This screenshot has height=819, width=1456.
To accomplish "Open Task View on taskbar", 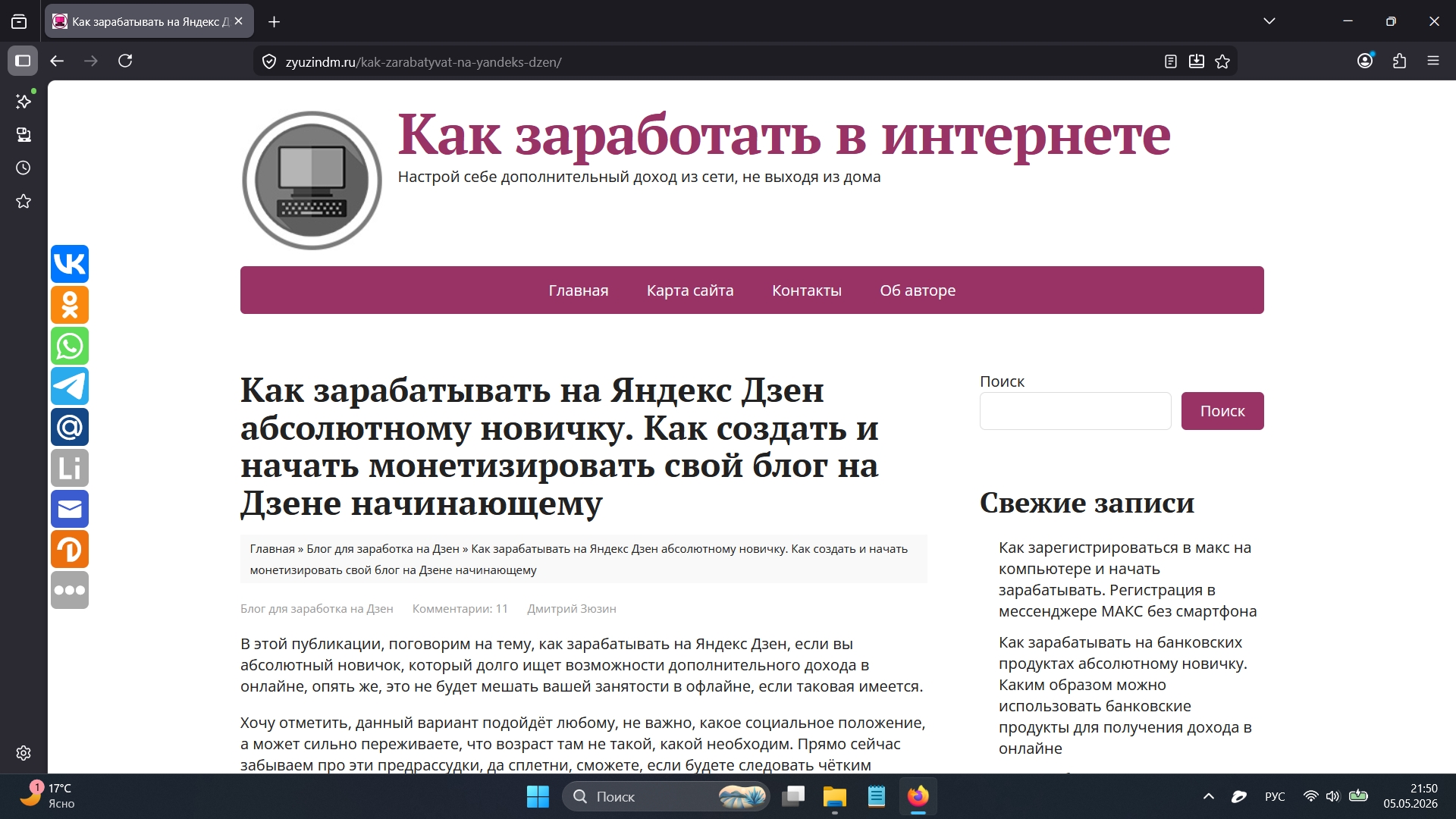I will 793,796.
